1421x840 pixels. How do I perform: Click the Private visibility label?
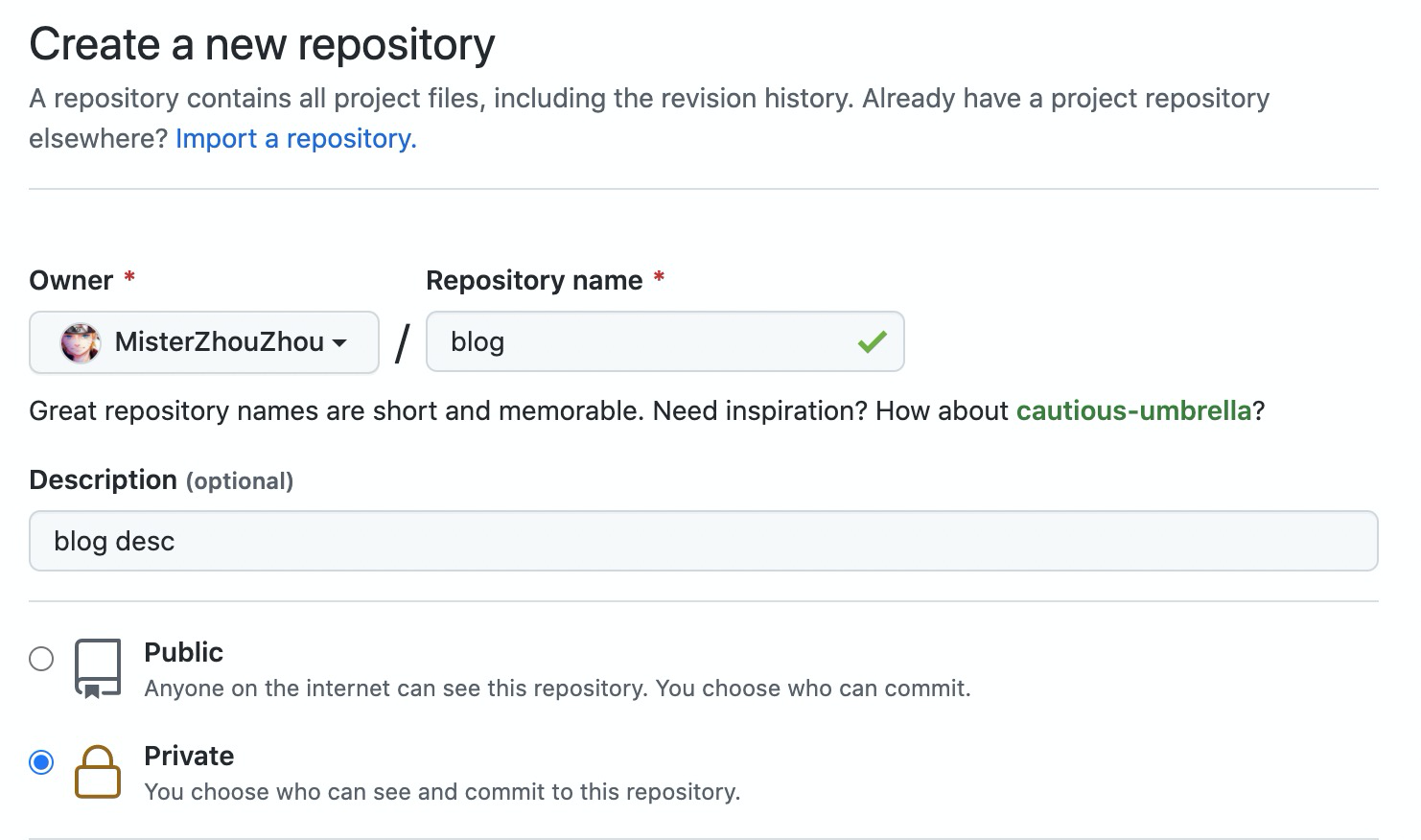point(189,757)
